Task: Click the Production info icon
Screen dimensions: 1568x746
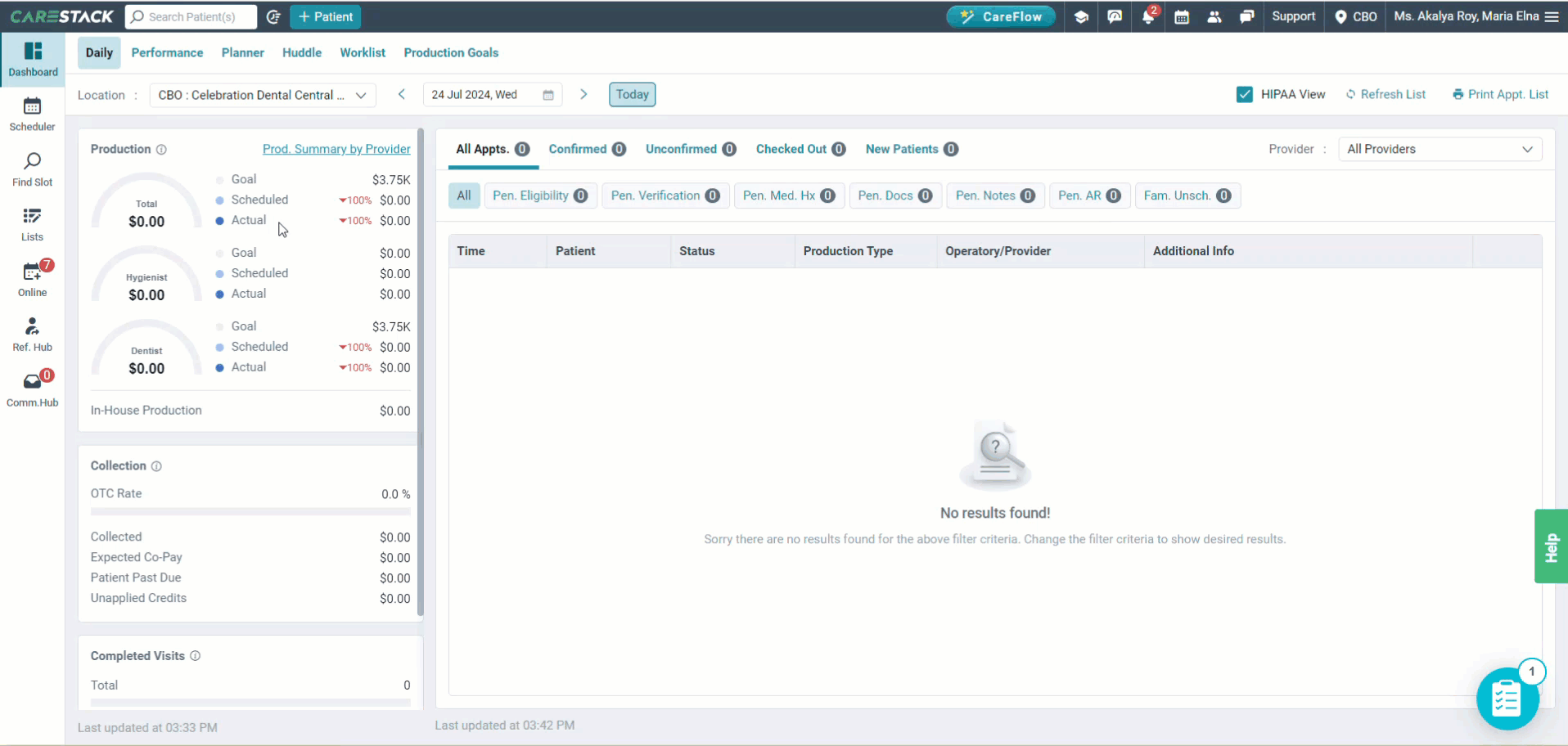Action: [x=161, y=150]
